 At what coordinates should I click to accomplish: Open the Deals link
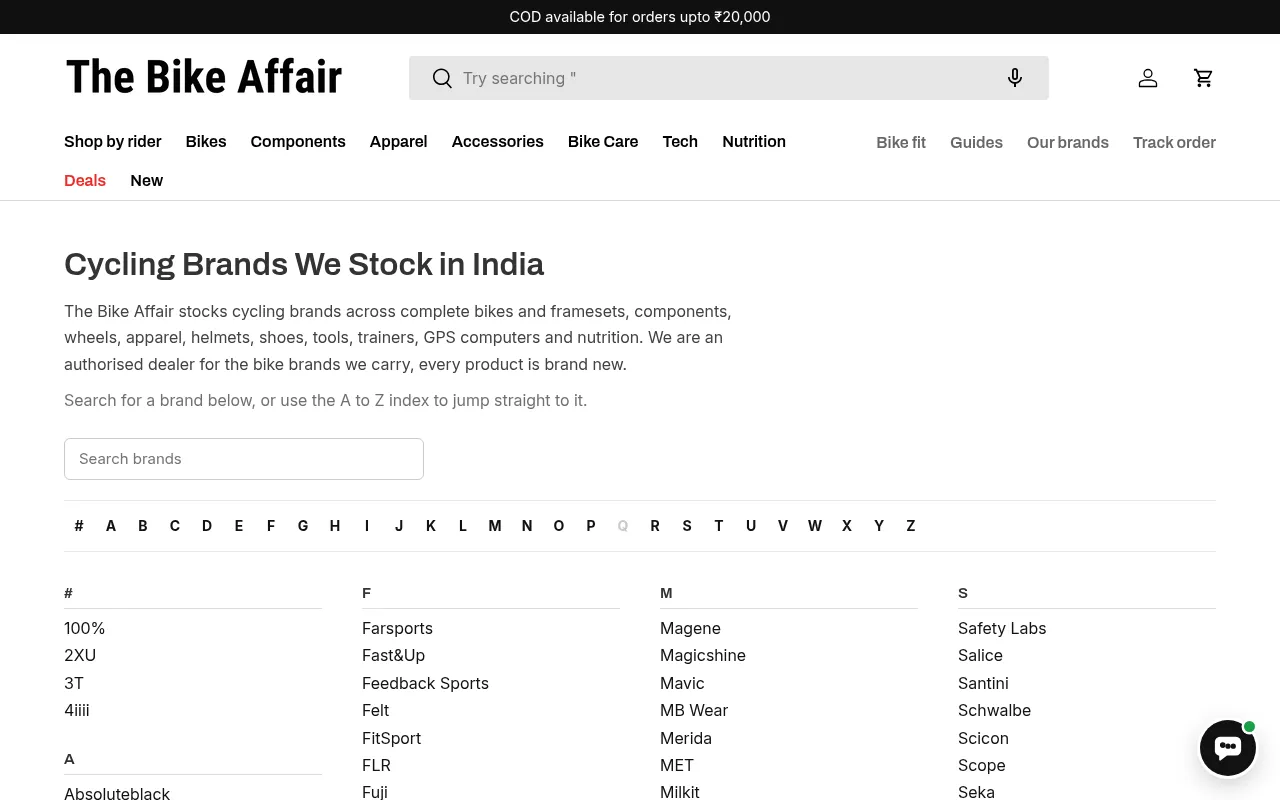(x=85, y=181)
